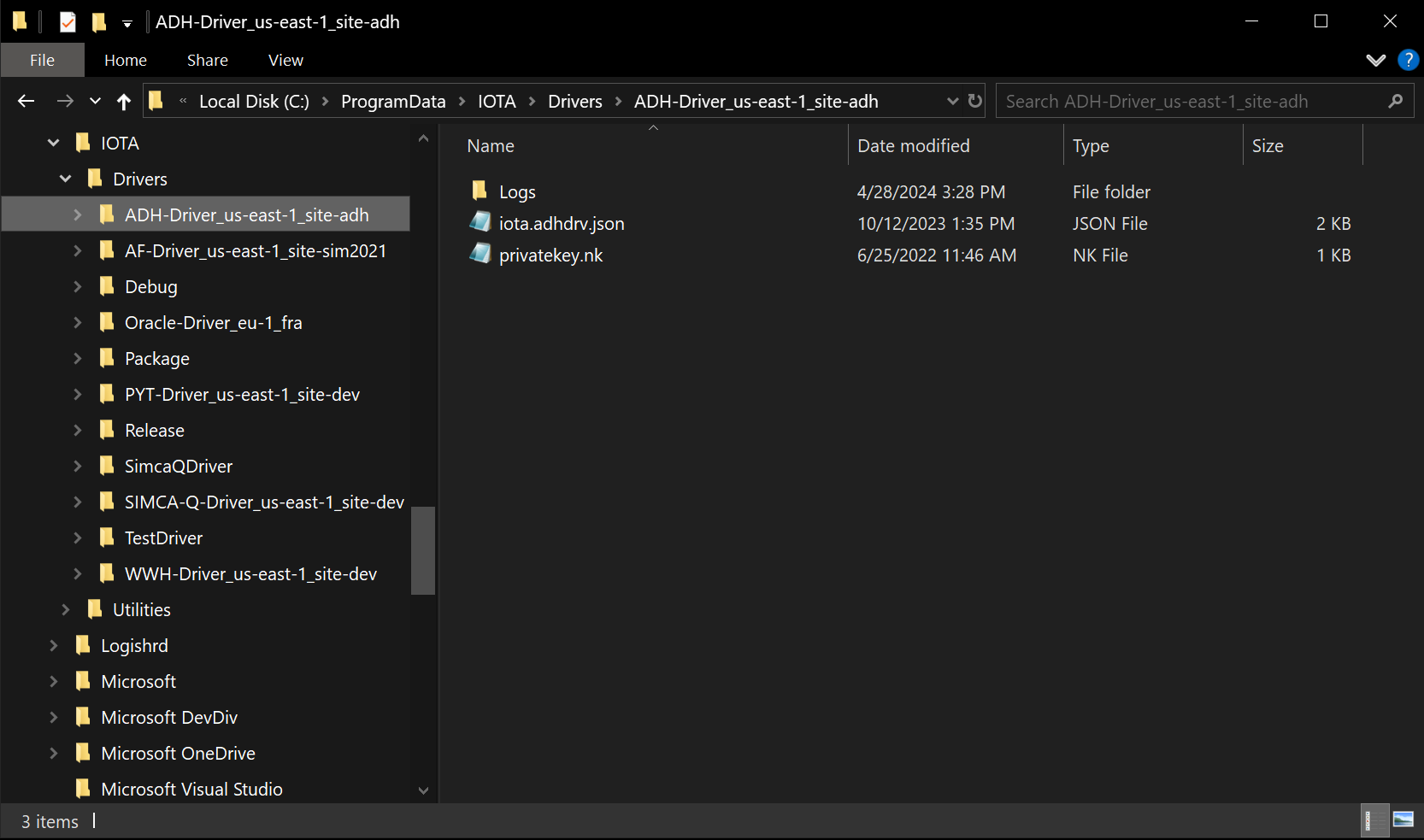Click the Explorer window icon in title bar
Image resolution: width=1424 pixels, height=840 pixels.
[x=20, y=21]
